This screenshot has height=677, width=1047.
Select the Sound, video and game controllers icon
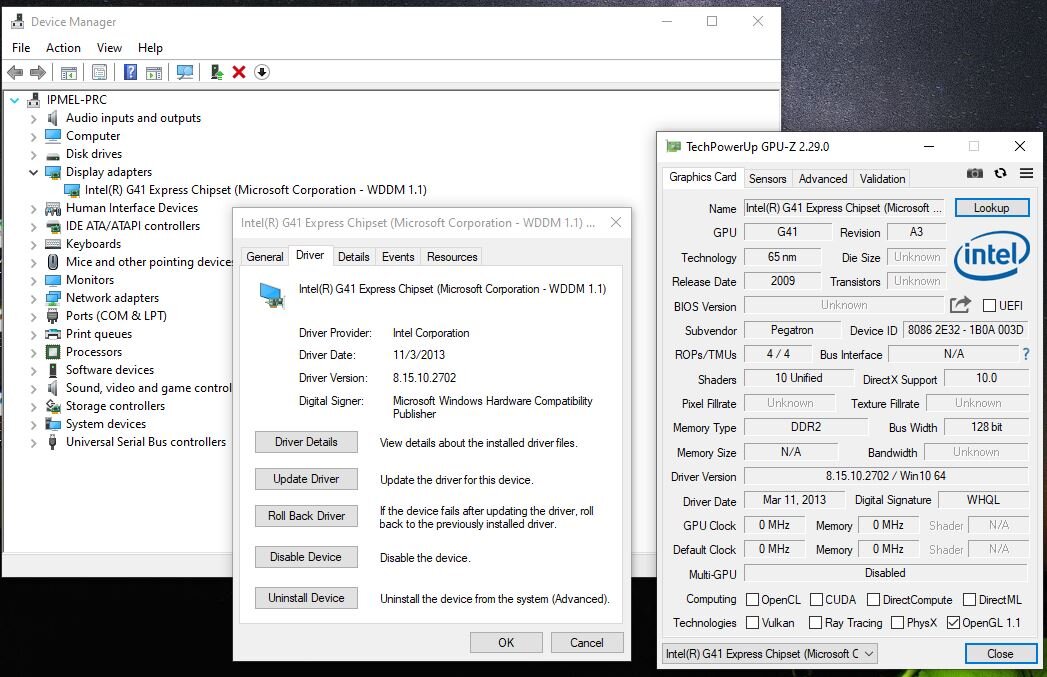point(53,388)
